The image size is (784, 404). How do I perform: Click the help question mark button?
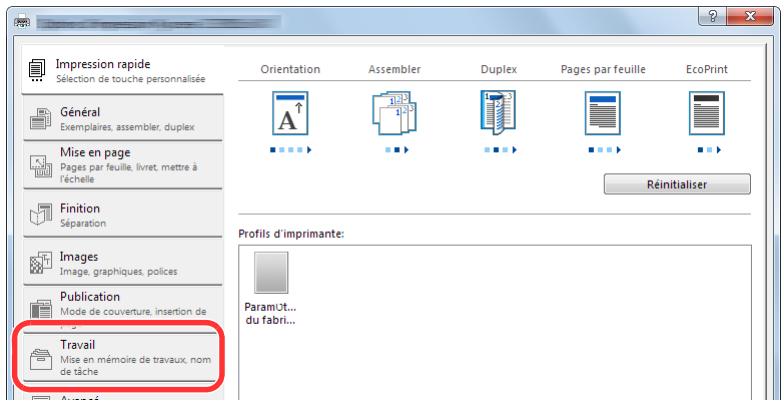coord(712,17)
